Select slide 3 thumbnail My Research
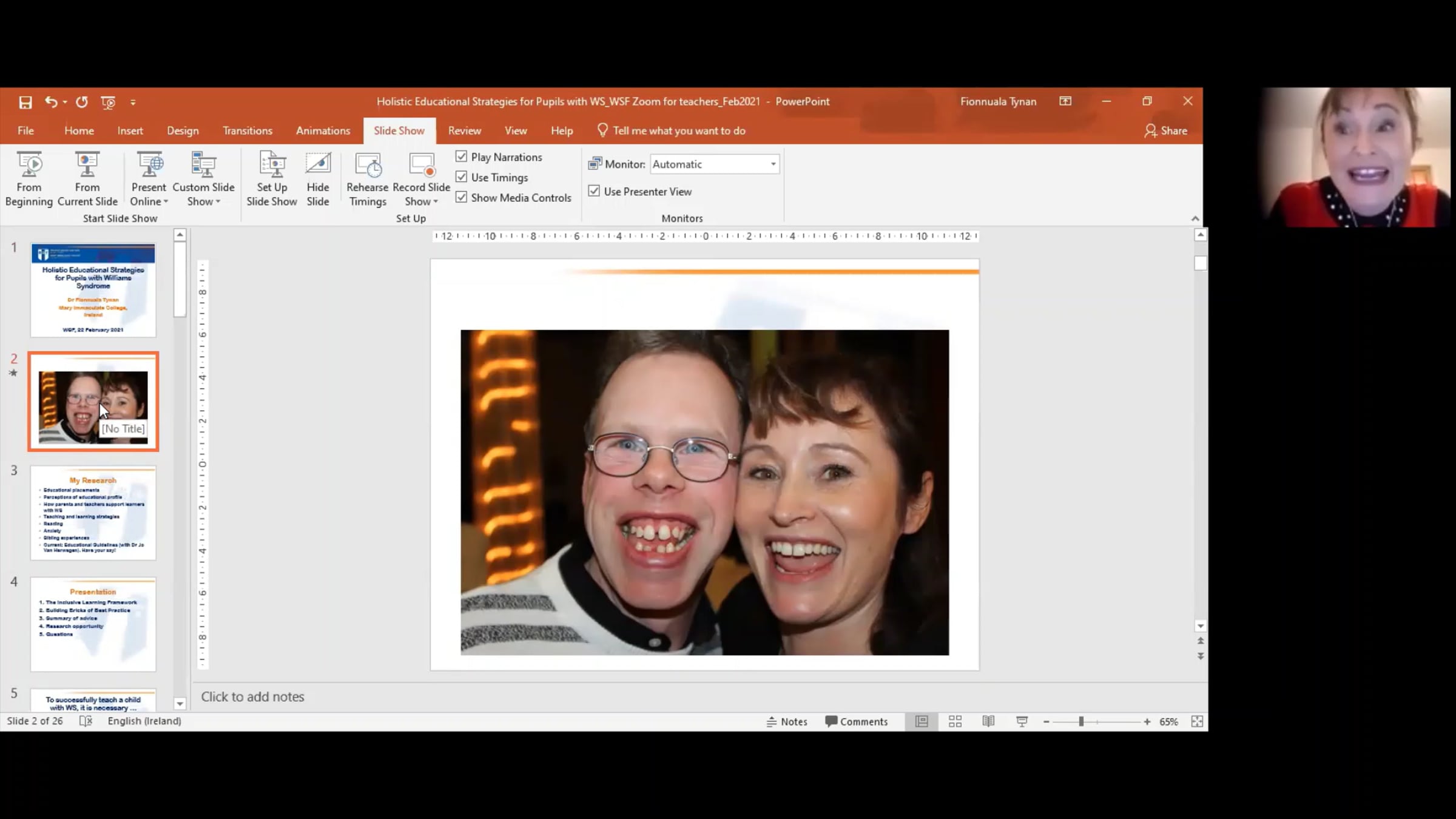This screenshot has height=819, width=1456. (93, 513)
